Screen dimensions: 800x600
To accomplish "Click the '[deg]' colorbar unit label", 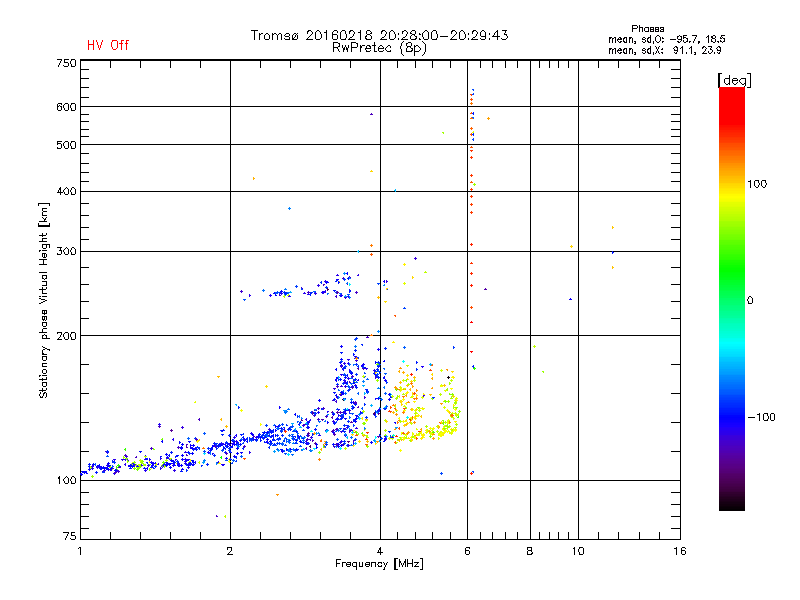I will [734, 80].
